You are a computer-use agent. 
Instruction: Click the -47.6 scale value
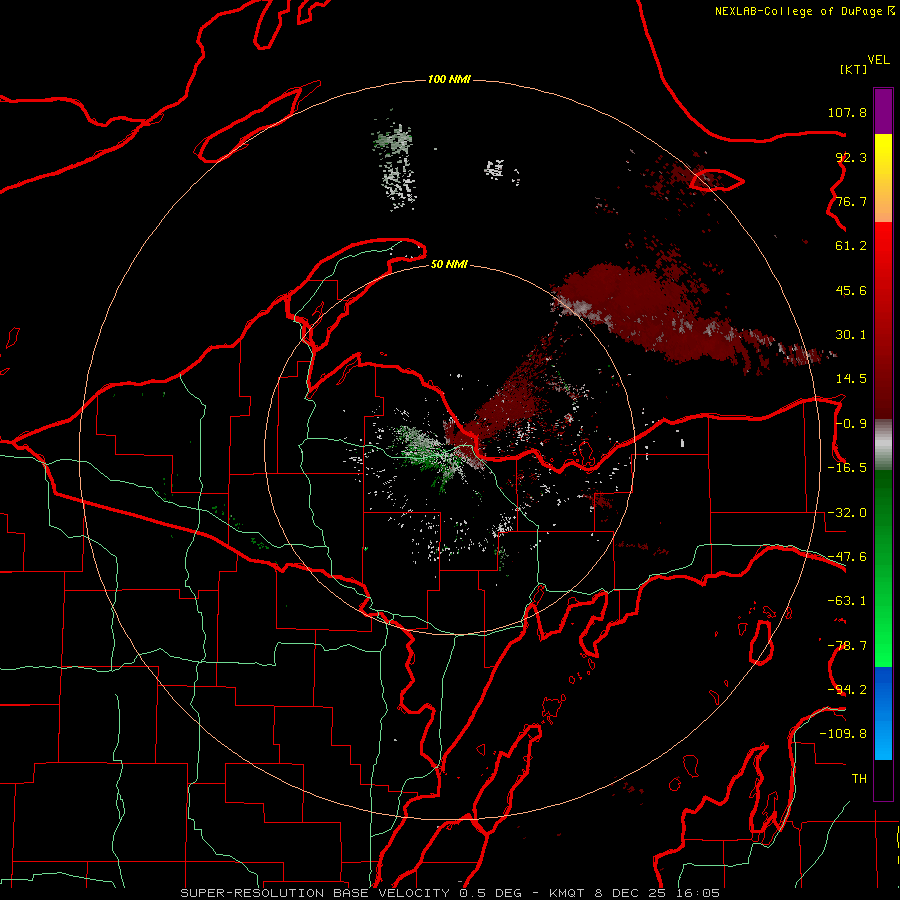pos(847,557)
